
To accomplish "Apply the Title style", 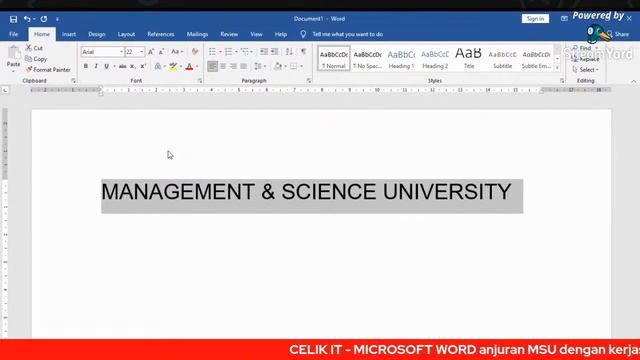I will click(x=469, y=58).
